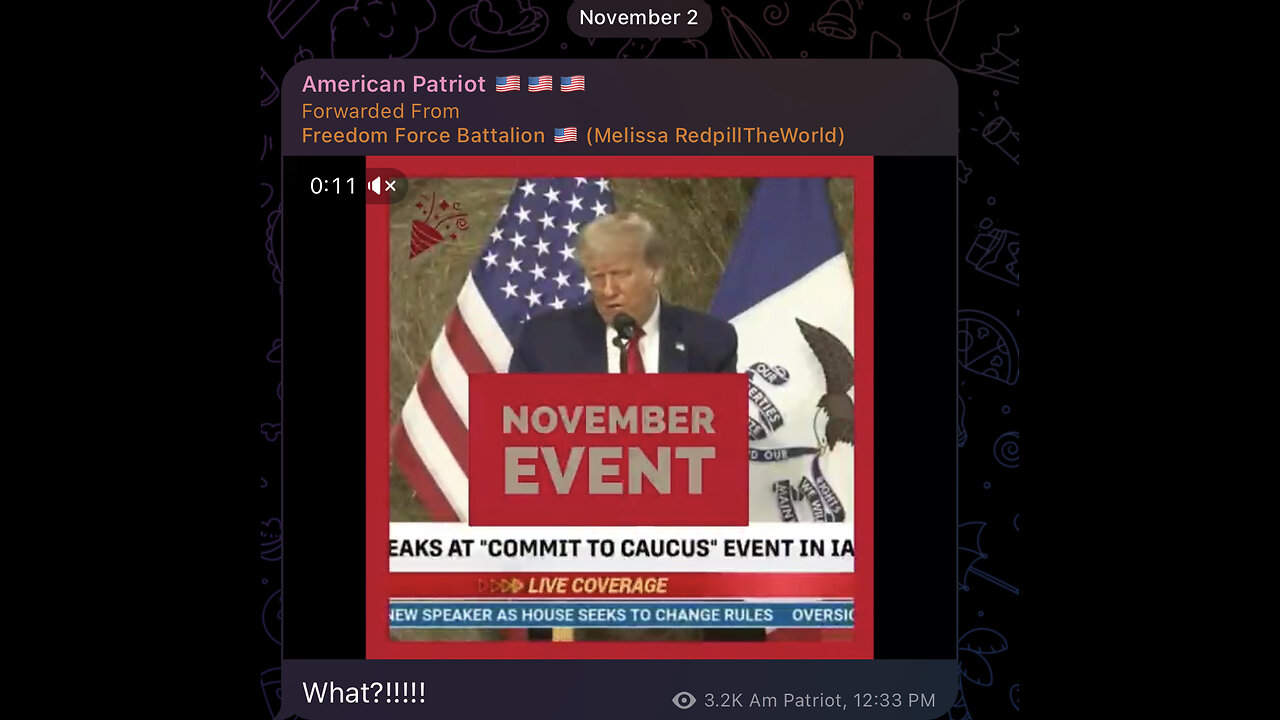Click the last flag emoji after American Patriot
The image size is (1280, 720).
pyautogui.click(x=572, y=84)
